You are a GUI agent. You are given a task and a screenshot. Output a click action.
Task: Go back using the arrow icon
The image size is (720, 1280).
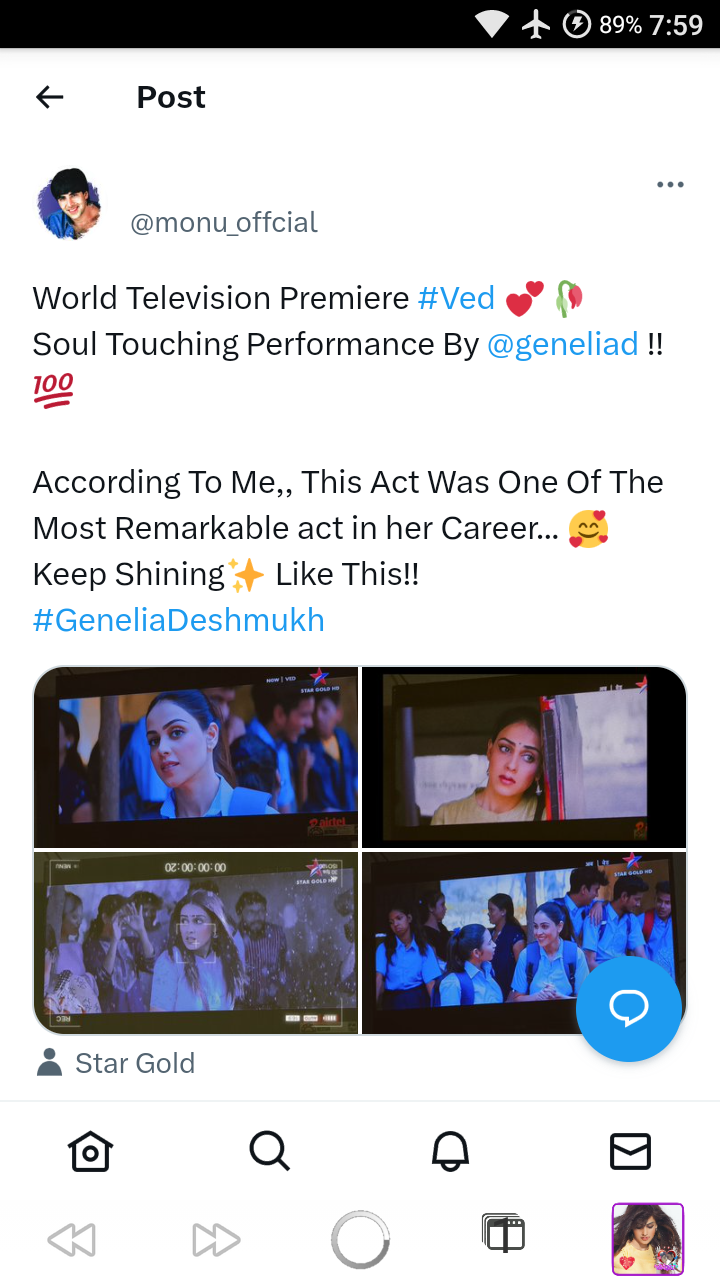pyautogui.click(x=49, y=97)
